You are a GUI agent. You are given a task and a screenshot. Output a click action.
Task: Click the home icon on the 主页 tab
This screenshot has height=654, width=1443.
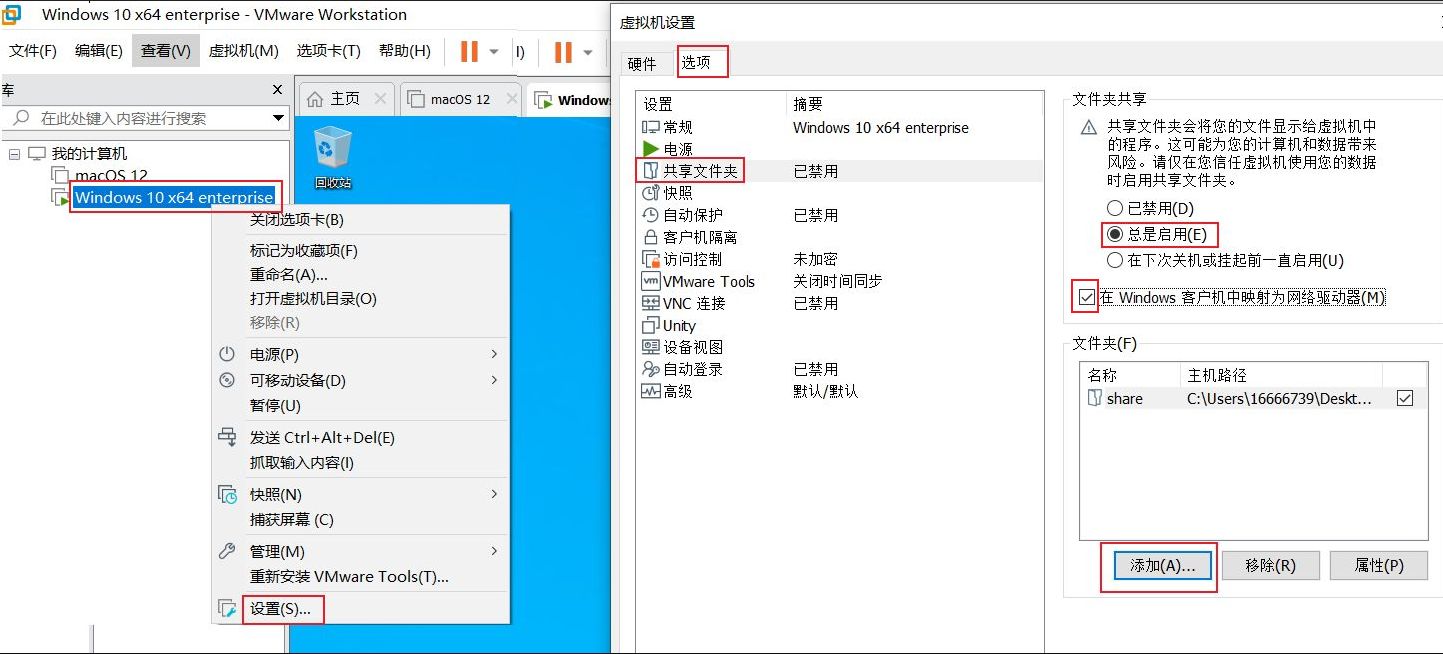tap(315, 99)
